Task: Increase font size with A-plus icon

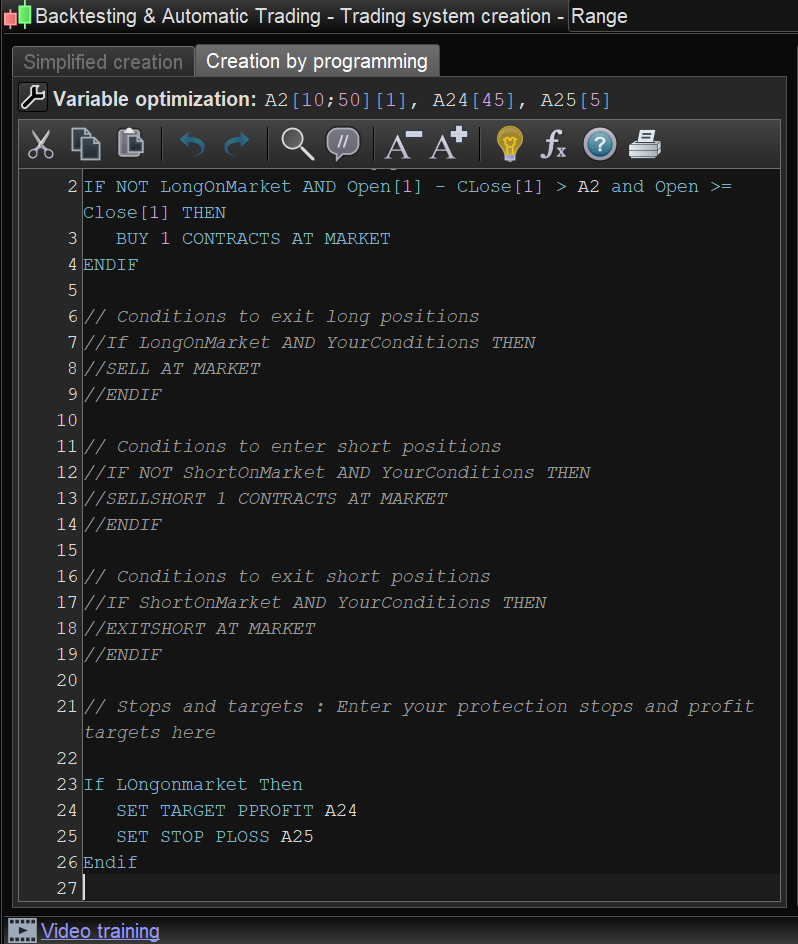Action: (448, 145)
